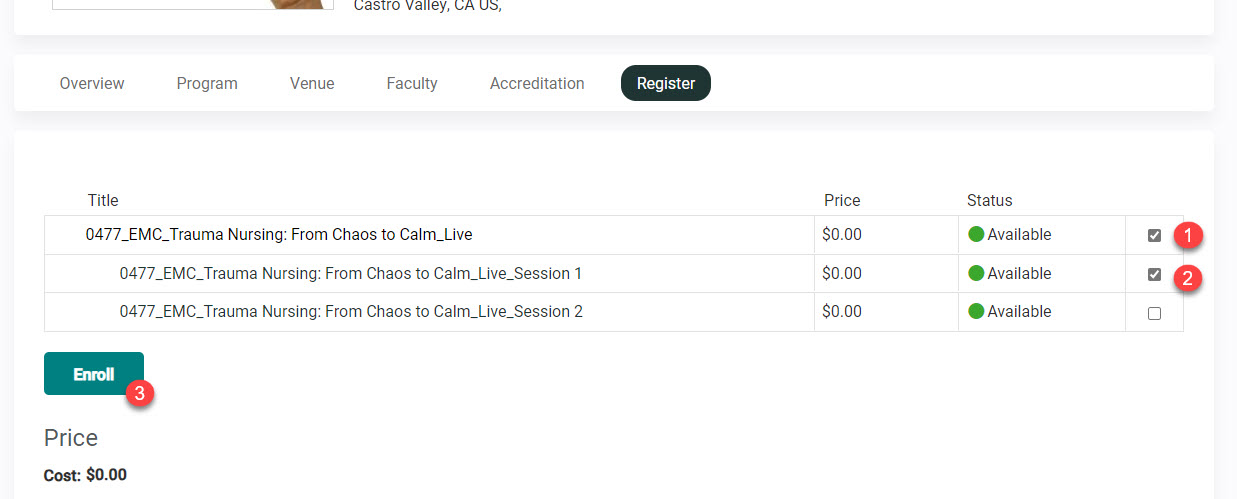
Task: Click the green status dot for the main course
Action: tap(976, 235)
